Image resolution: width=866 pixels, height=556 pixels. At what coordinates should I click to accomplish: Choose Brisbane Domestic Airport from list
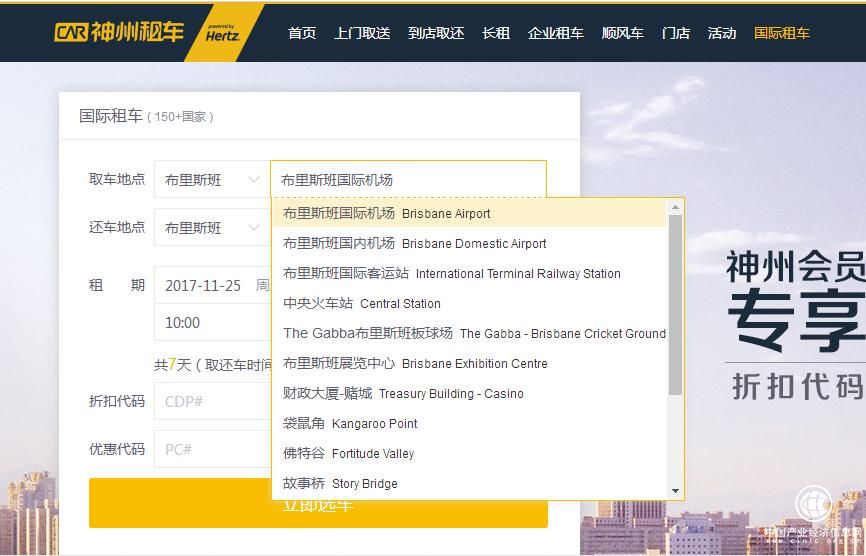coord(415,243)
